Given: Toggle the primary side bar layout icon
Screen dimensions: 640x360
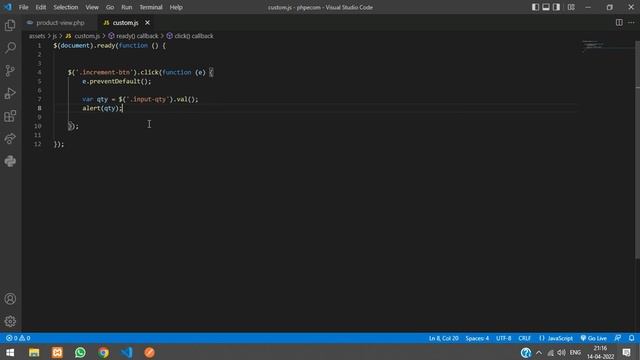Looking at the screenshot, I should [x=535, y=7].
